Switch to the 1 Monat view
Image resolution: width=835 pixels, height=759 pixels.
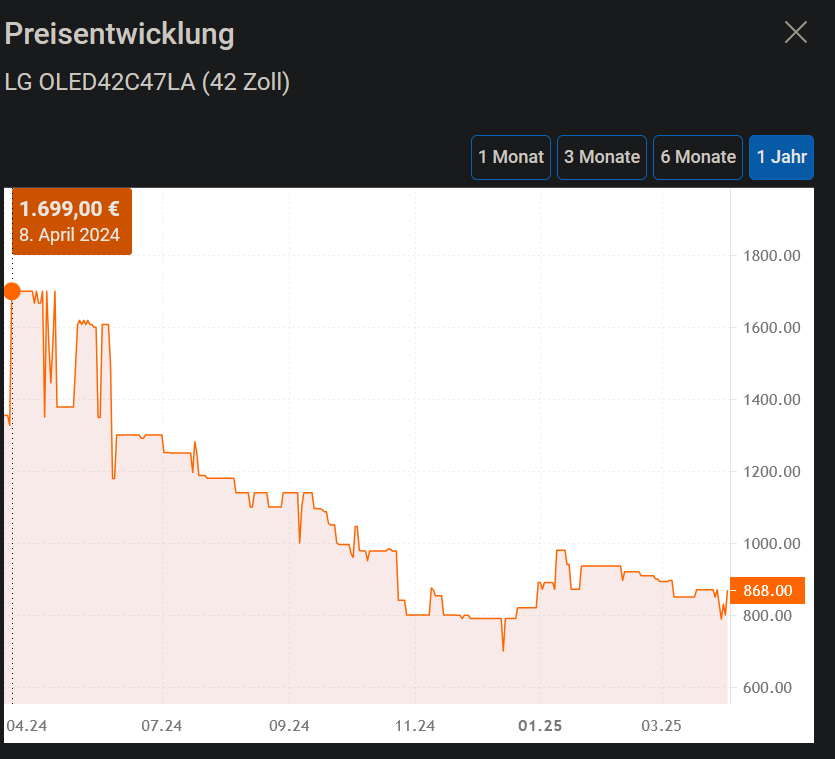point(510,157)
